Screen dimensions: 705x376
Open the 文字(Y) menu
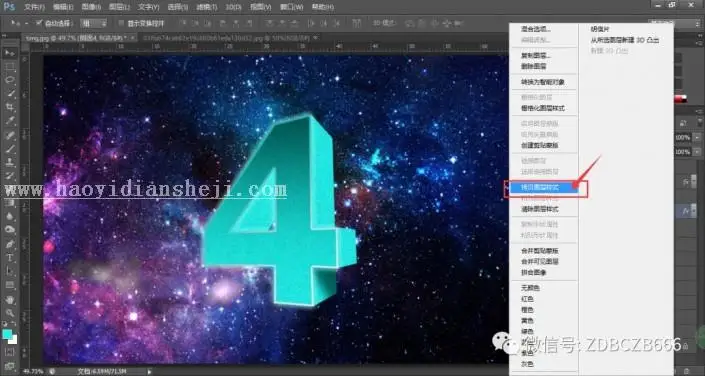[149, 7]
